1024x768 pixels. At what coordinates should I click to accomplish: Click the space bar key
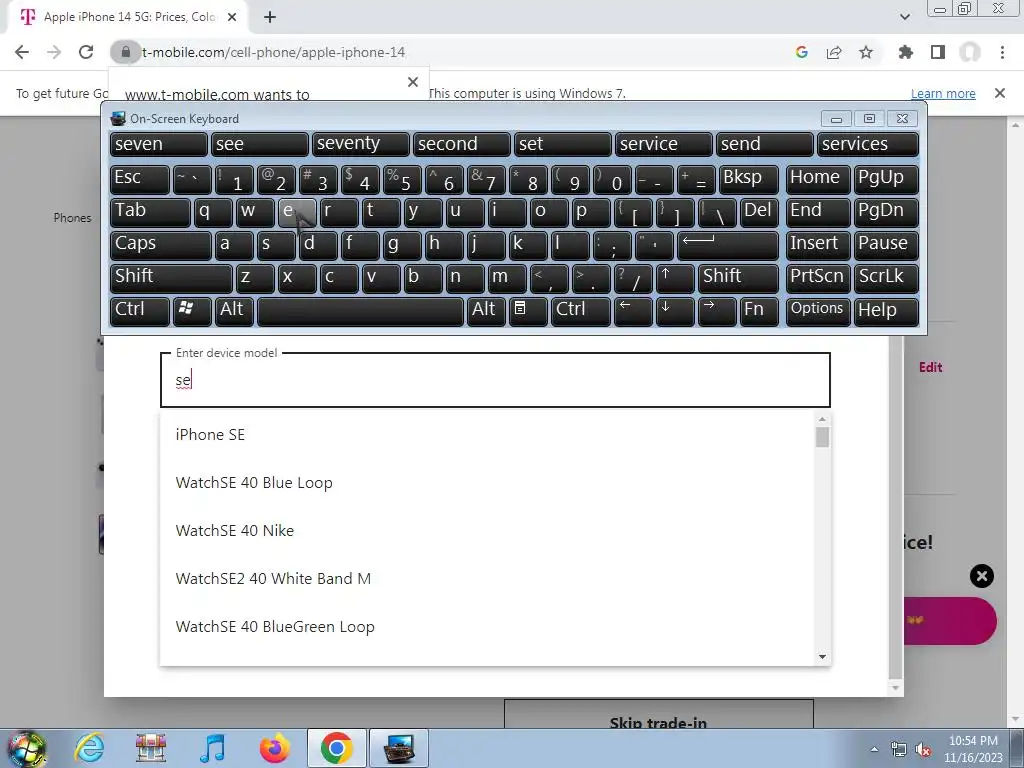(360, 311)
